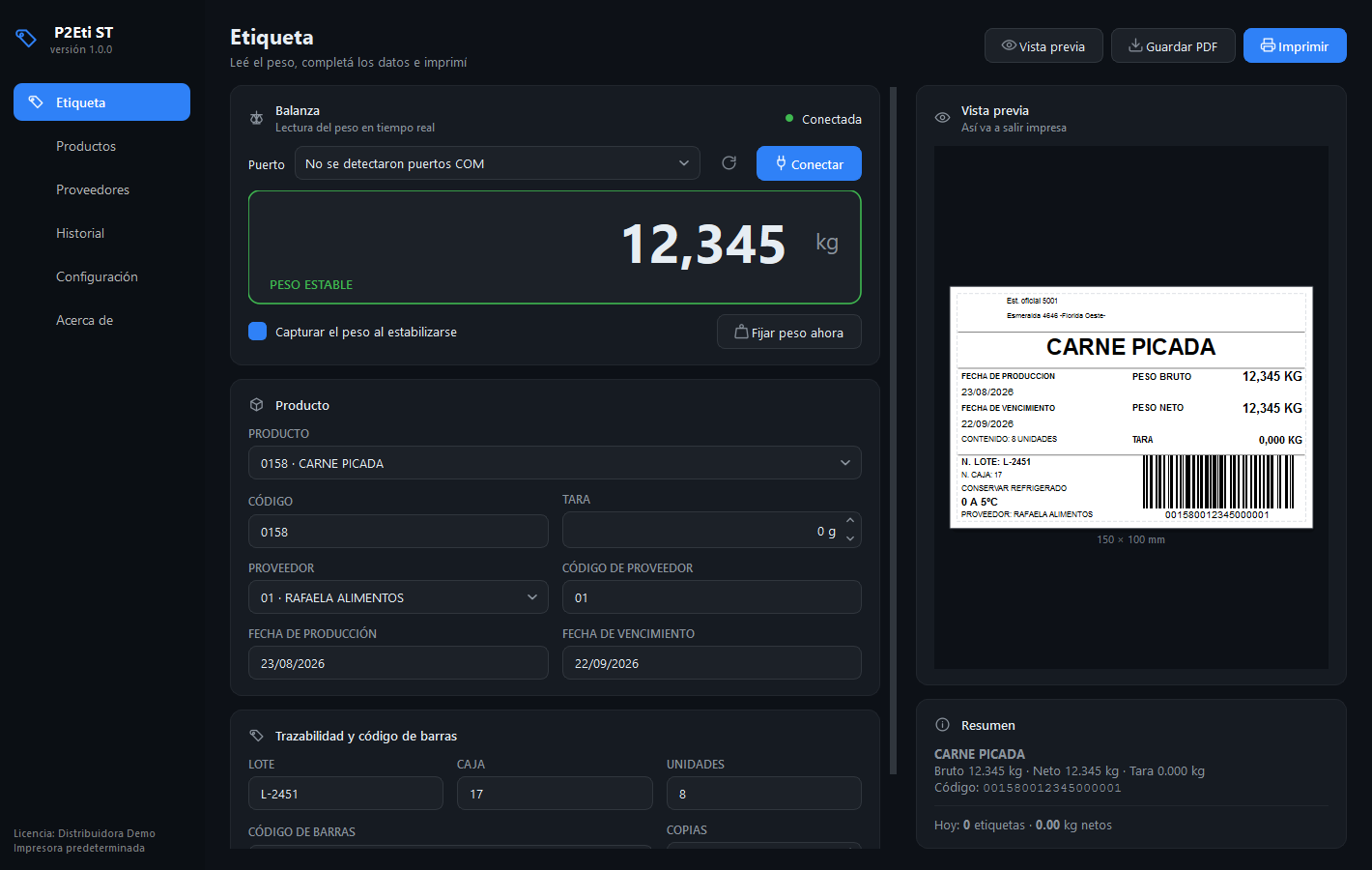Click the barcode on the label preview
This screenshot has width=1372, height=870.
click(1217, 481)
